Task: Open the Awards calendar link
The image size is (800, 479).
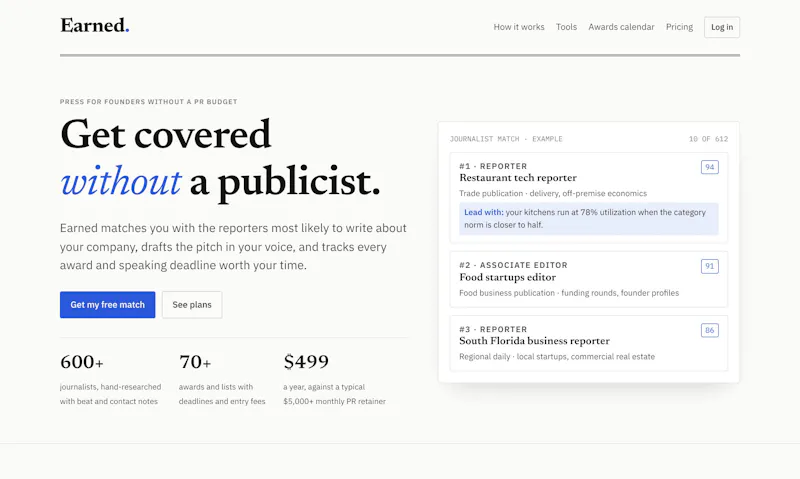Action: pyautogui.click(x=621, y=27)
